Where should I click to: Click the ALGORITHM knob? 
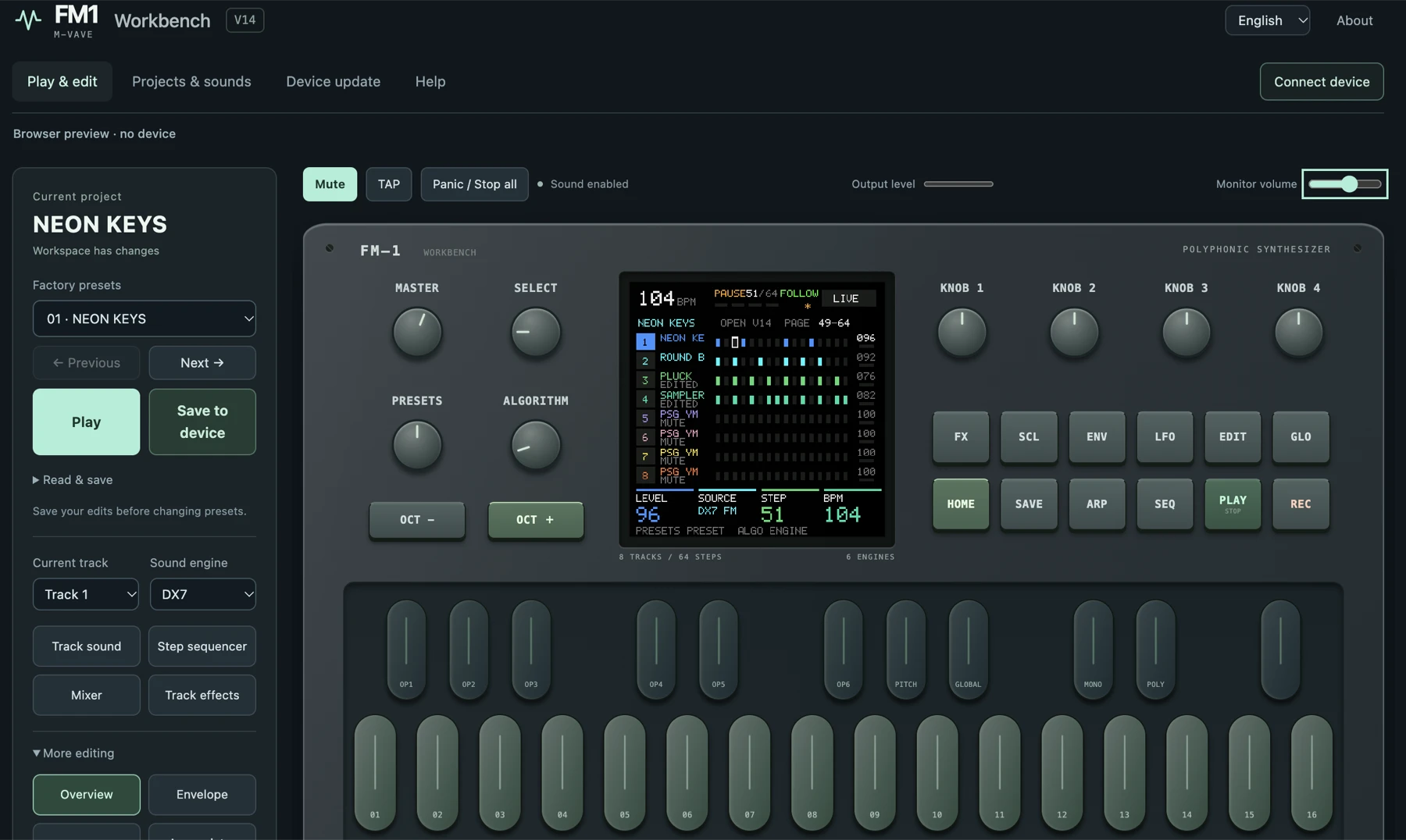(536, 445)
